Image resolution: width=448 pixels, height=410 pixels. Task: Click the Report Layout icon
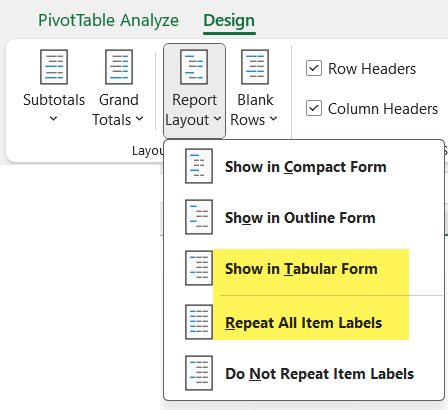coord(194,67)
